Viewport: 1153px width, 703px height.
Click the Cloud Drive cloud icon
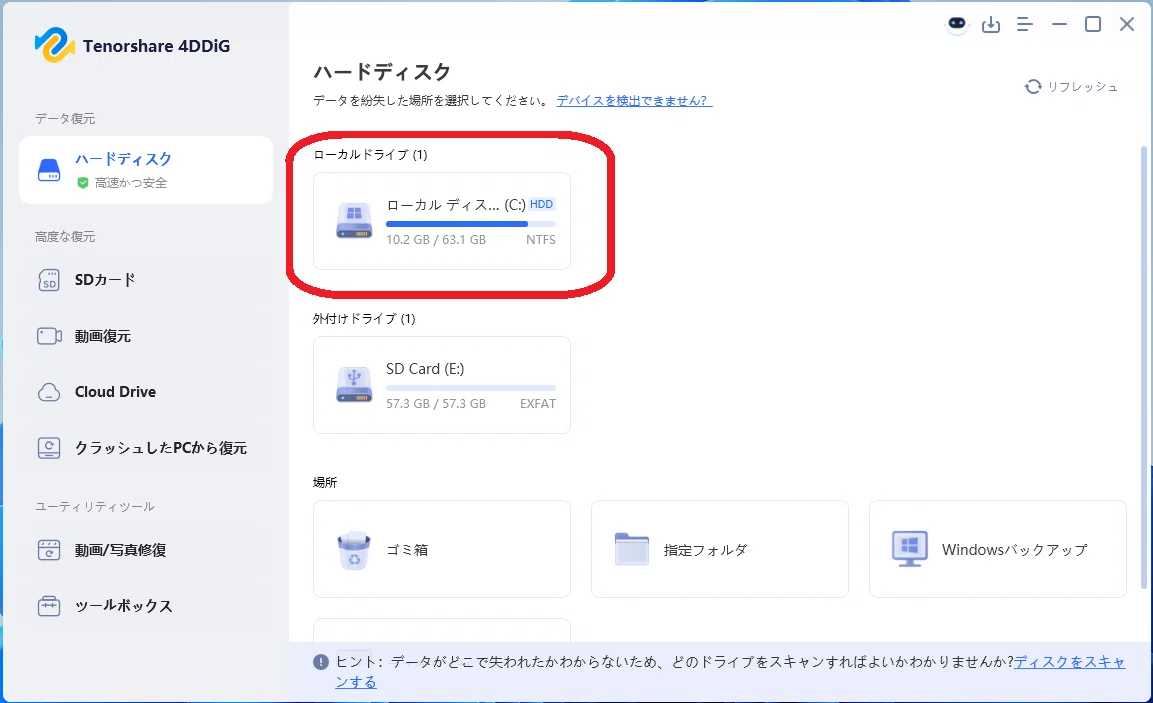pos(49,392)
